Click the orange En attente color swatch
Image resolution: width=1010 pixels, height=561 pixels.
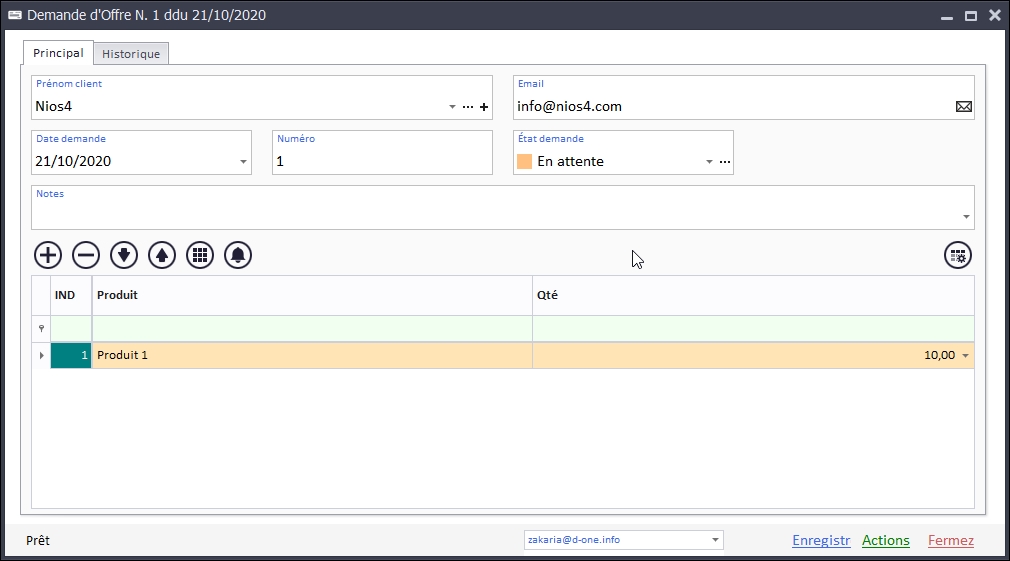pos(524,162)
